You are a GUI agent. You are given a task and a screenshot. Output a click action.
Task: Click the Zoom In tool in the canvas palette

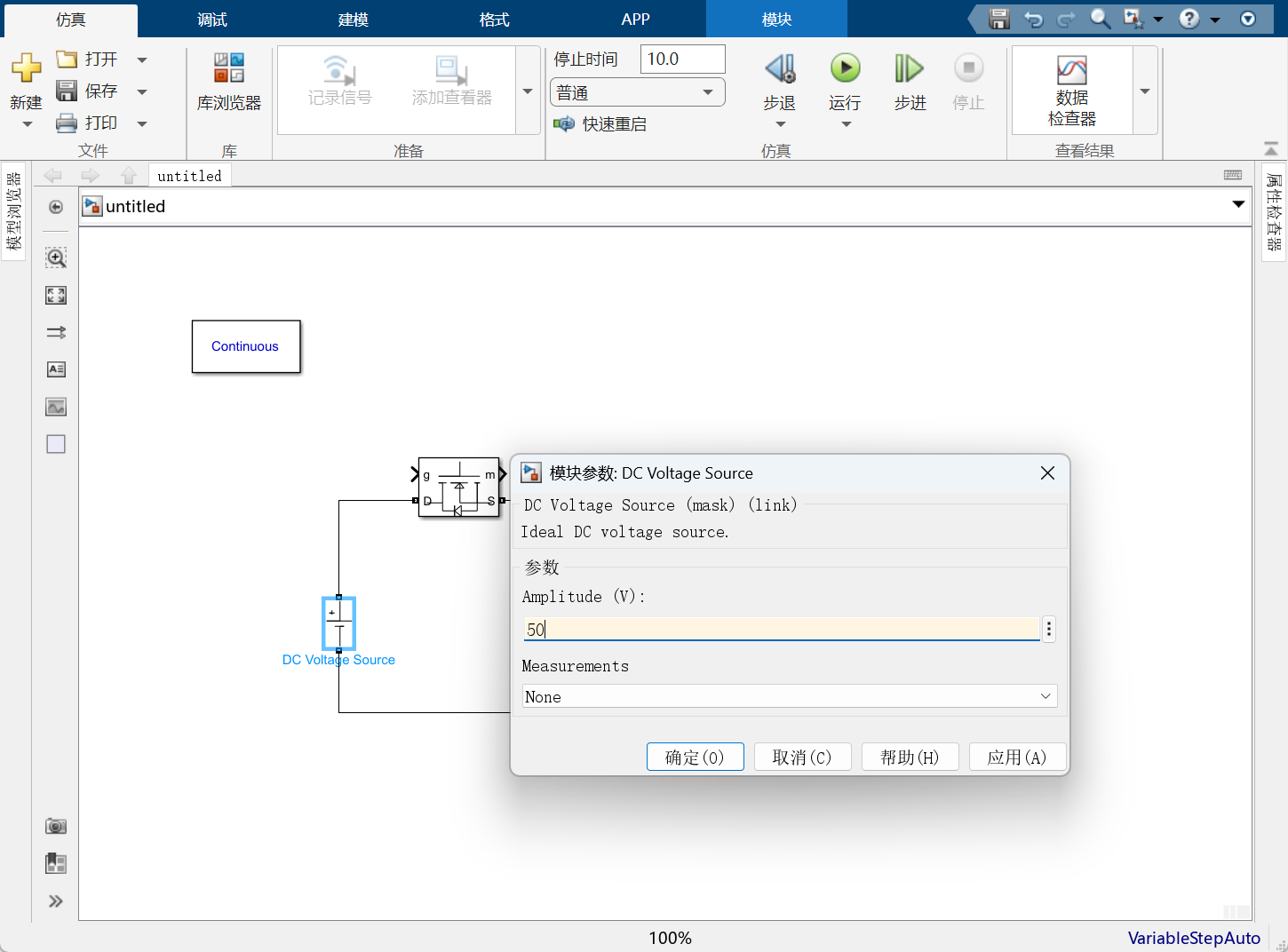click(x=56, y=258)
